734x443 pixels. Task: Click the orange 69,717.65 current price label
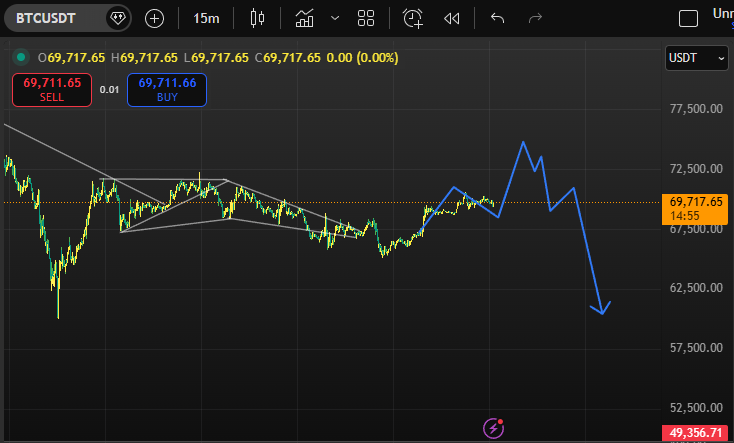[x=695, y=209]
